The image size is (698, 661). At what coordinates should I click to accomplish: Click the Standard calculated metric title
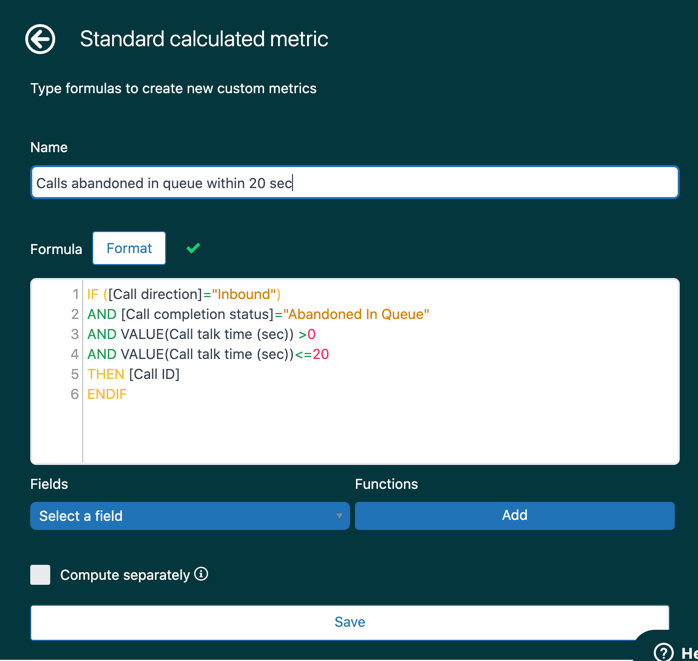[x=204, y=39]
